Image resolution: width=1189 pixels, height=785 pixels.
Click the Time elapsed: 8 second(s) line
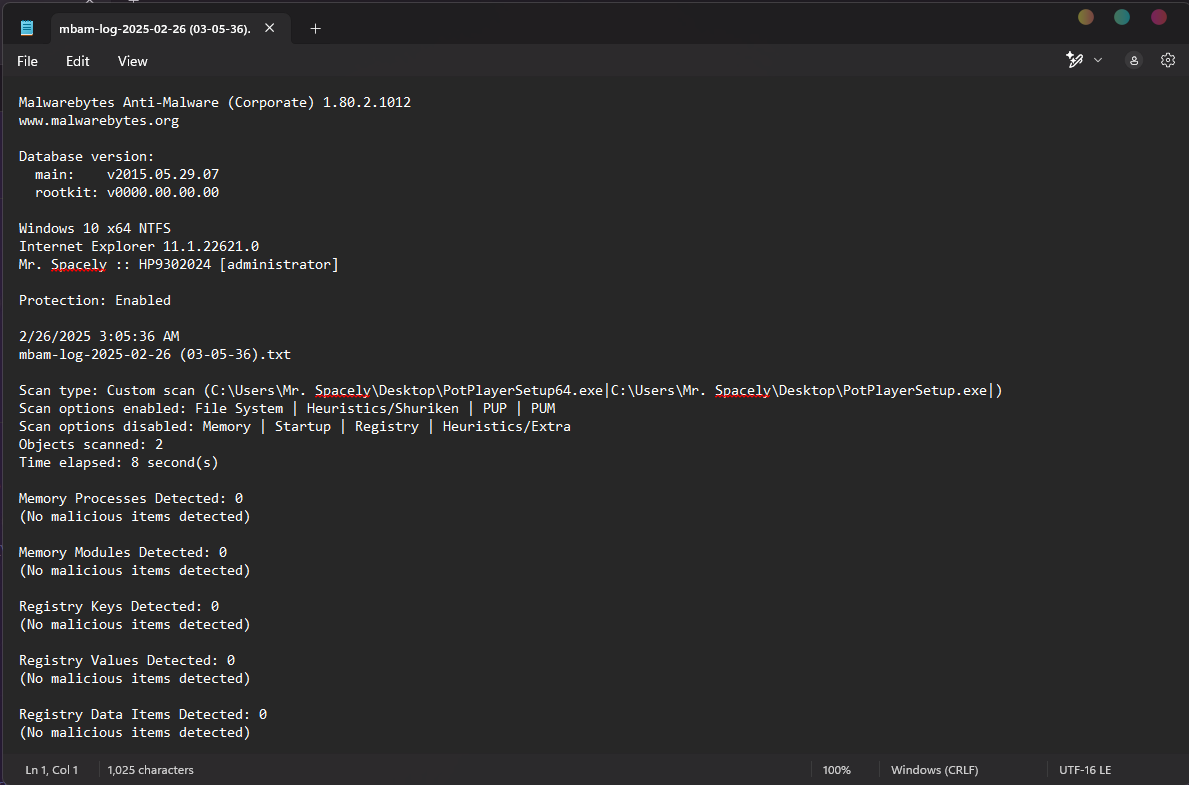click(118, 463)
